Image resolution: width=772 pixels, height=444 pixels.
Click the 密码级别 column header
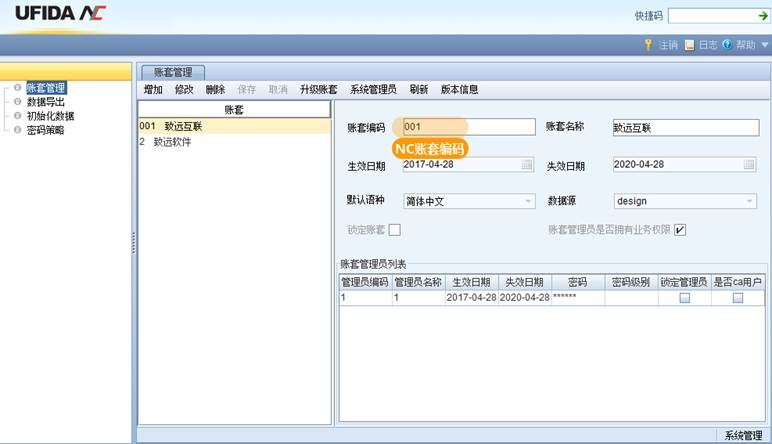(631, 282)
